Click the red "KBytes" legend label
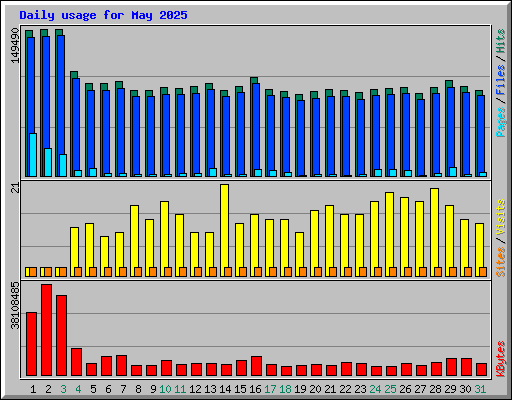 (501, 359)
